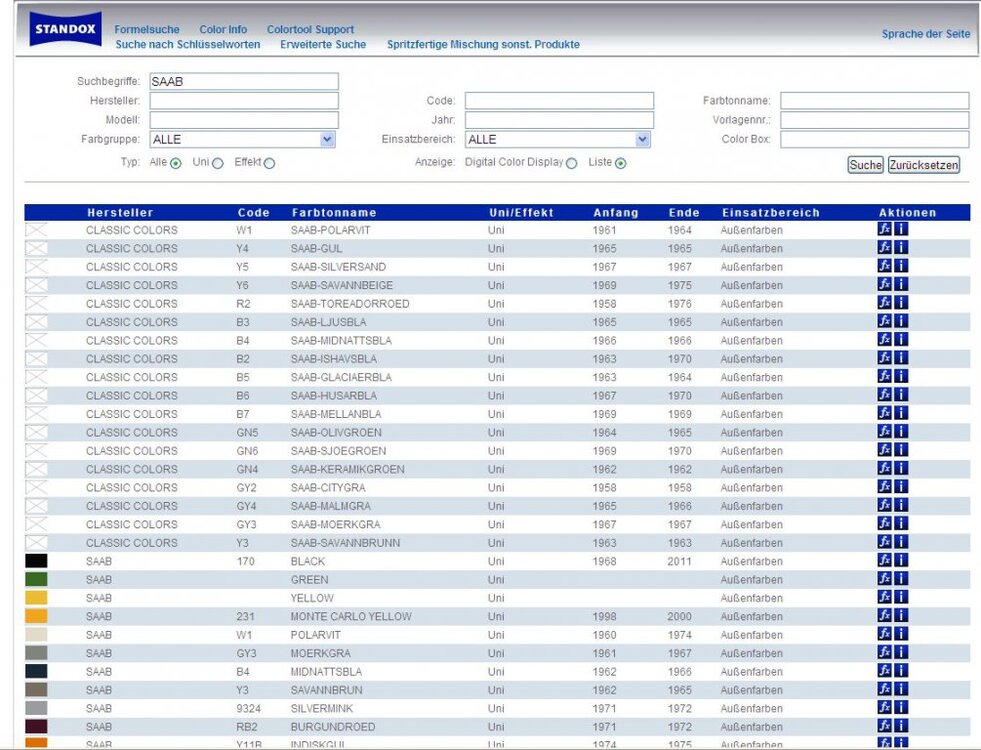Open formula for GREEN row
Viewport: 981px width, 750px height.
coord(884,579)
